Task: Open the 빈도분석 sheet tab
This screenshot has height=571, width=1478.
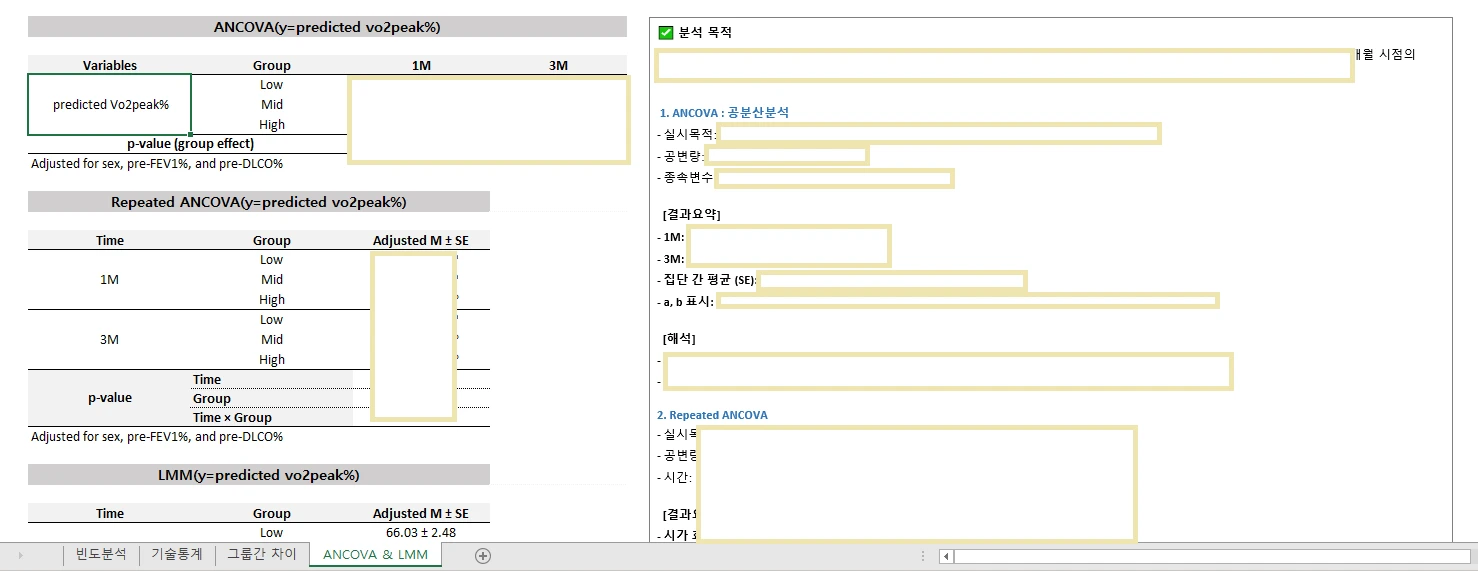Action: (x=101, y=554)
